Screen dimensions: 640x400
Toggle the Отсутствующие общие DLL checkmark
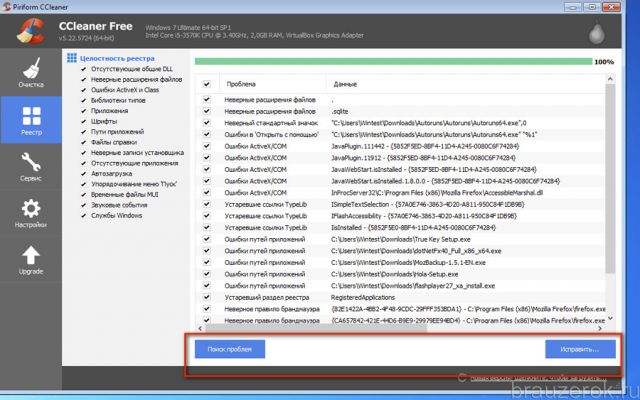(x=84, y=69)
